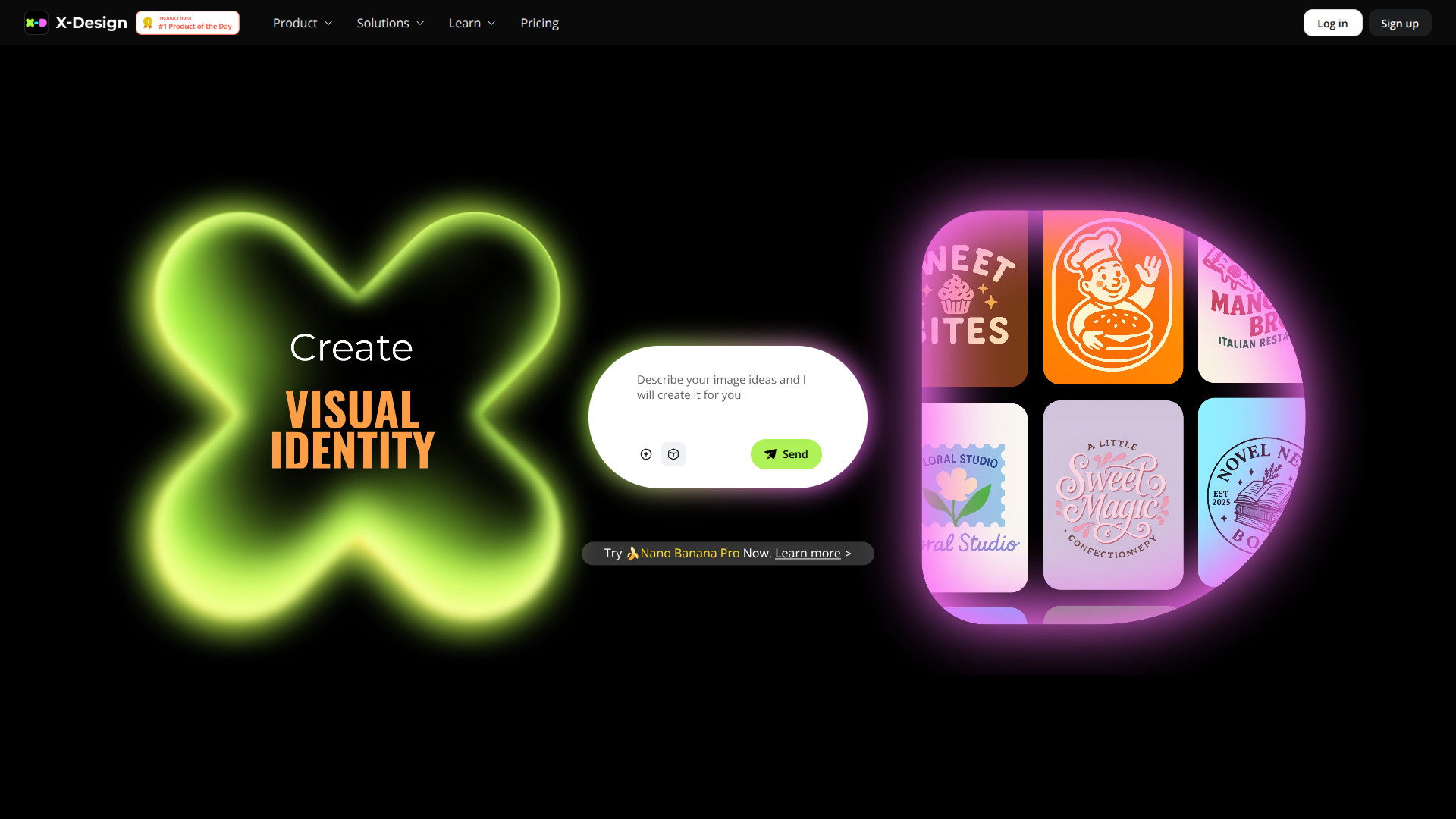This screenshot has width=1456, height=819.
Task: Open the Sweet Bites cupcake logo thumbnail
Action: coord(974,297)
